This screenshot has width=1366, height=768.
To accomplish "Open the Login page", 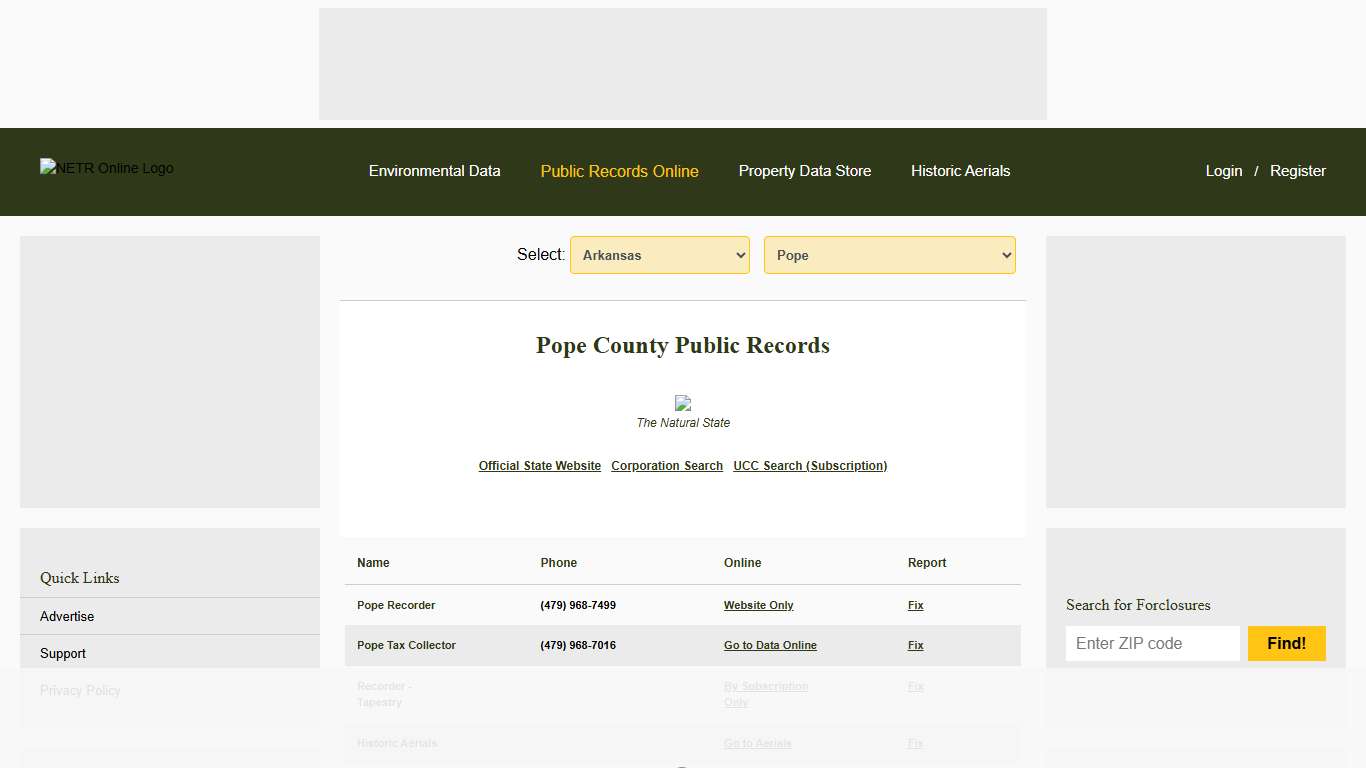I will tap(1223, 171).
